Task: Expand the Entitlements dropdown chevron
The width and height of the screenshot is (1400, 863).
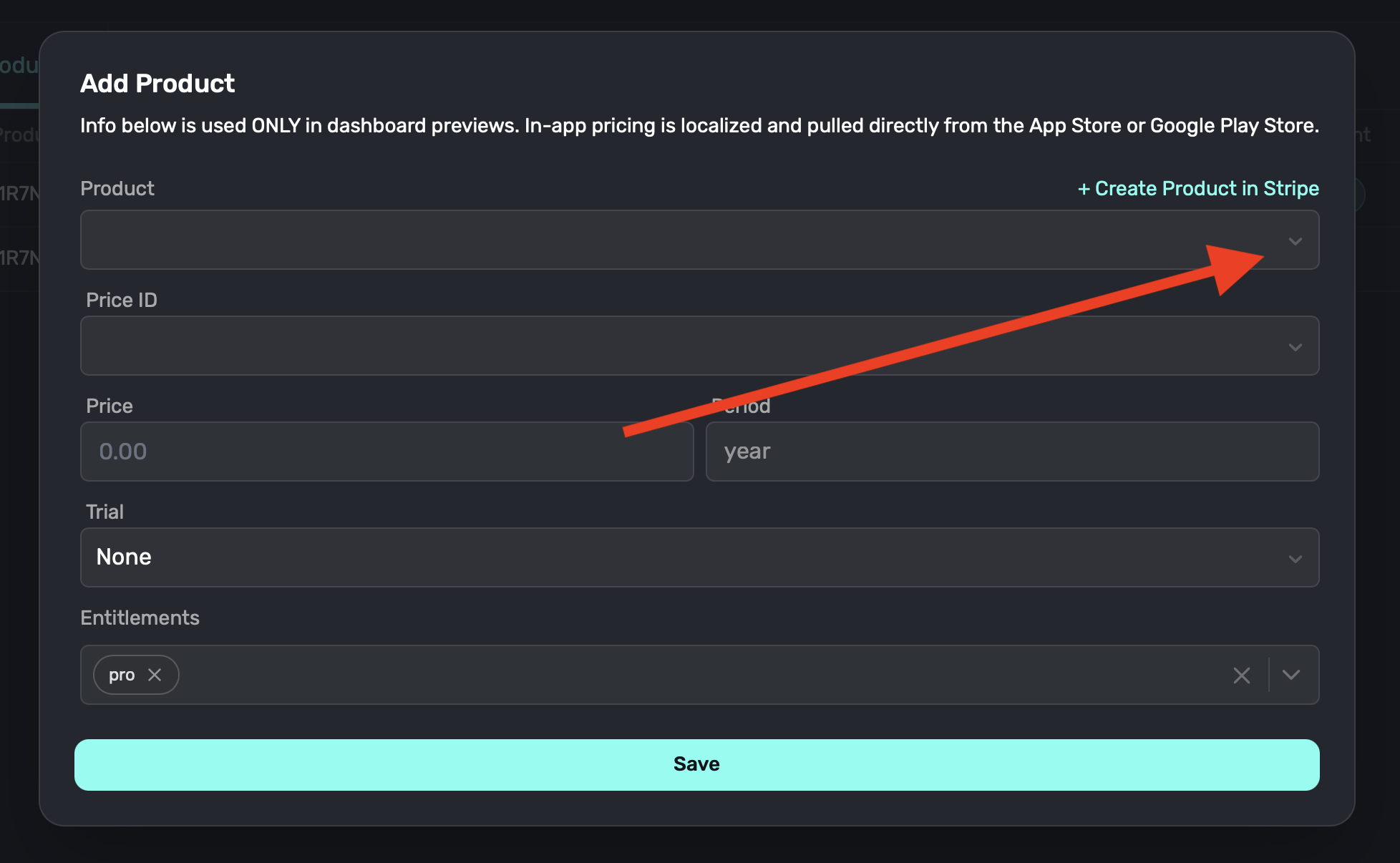Action: point(1291,675)
